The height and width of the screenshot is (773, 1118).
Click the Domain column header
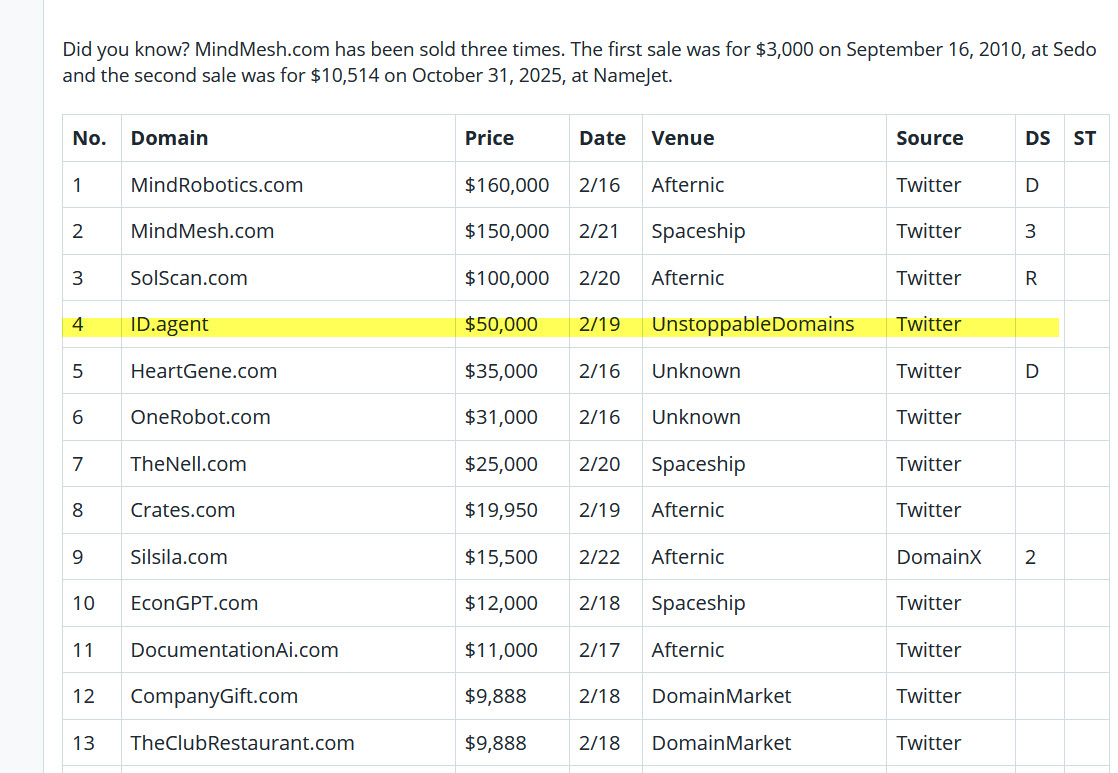click(x=169, y=138)
